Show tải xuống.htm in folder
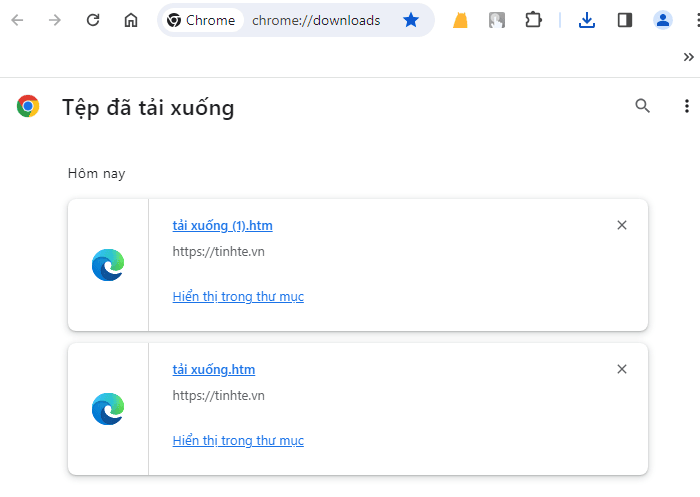Screen dimensions: 700x497 tap(238, 441)
